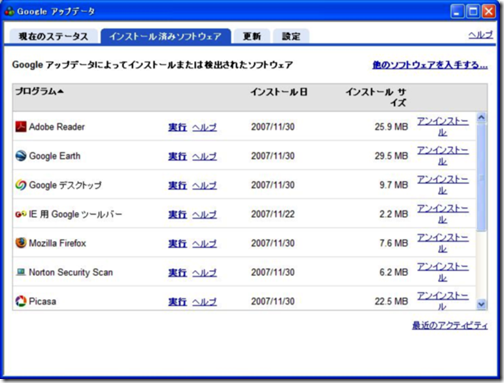This screenshot has height=383, width=504.
Task: Click the Adobe Reader program icon
Action: pos(21,127)
